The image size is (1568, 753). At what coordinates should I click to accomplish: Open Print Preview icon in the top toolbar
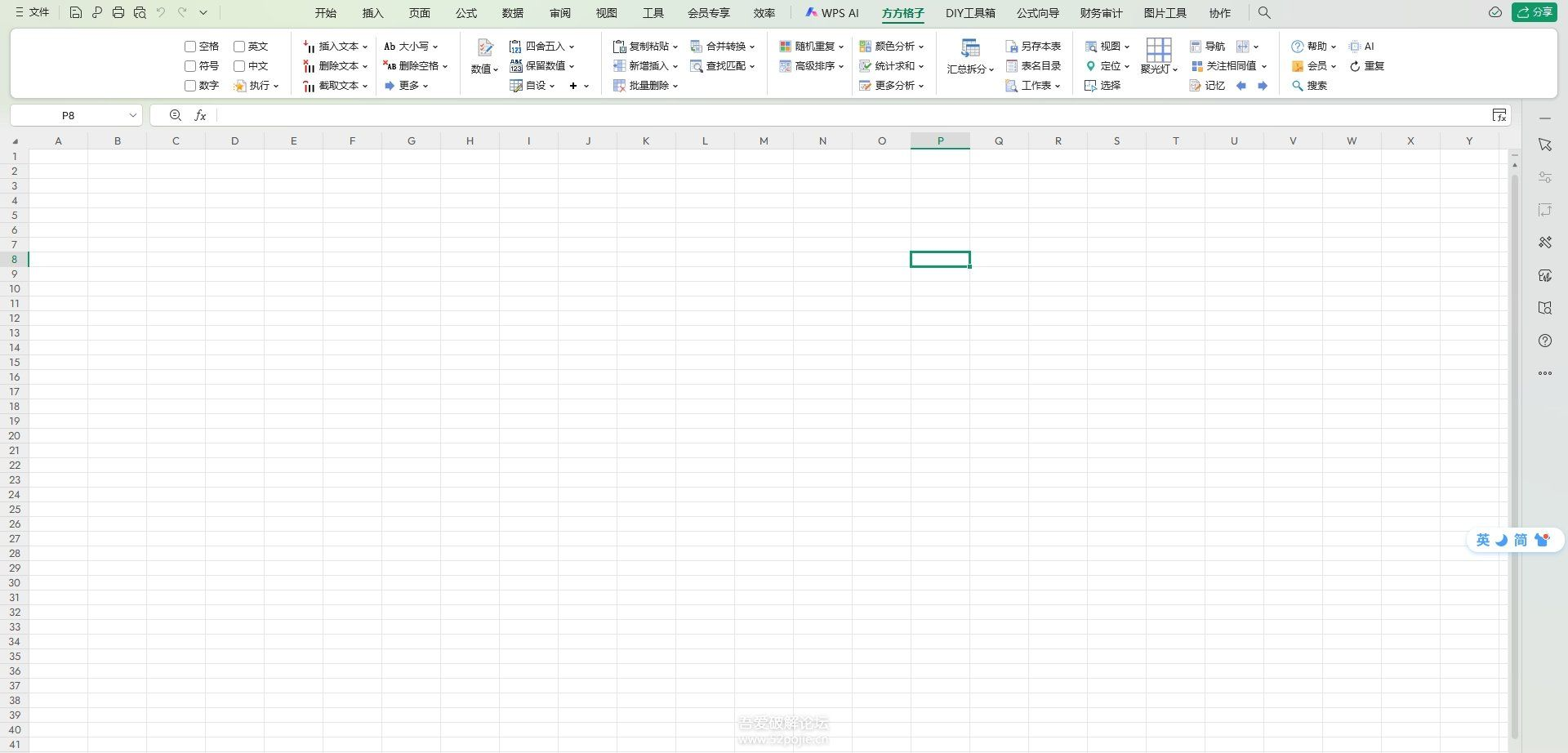coord(140,12)
